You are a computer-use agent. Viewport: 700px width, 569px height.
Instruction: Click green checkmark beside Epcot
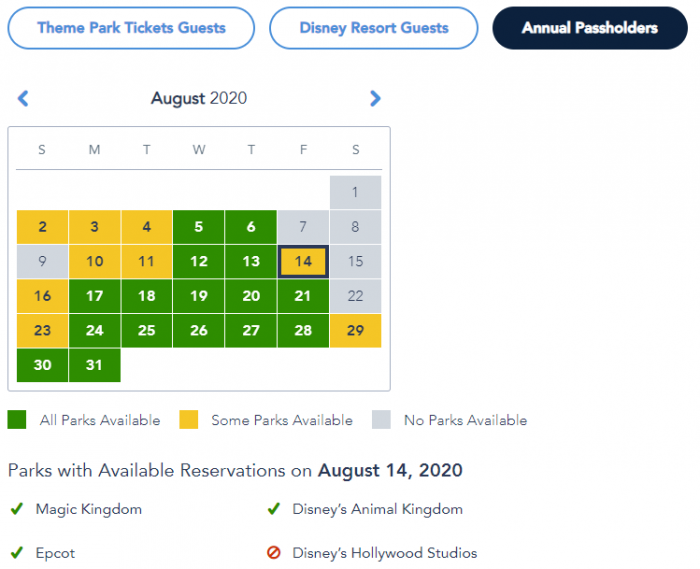[17, 553]
